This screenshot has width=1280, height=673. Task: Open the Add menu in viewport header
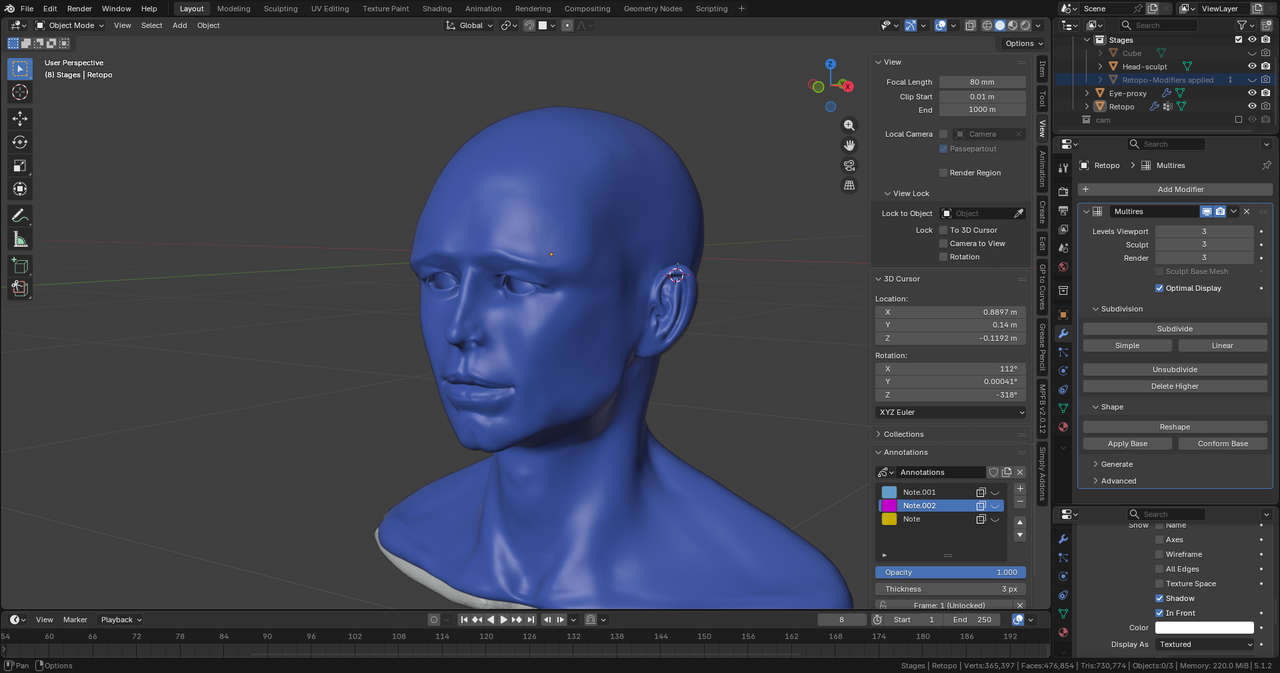pyautogui.click(x=180, y=25)
